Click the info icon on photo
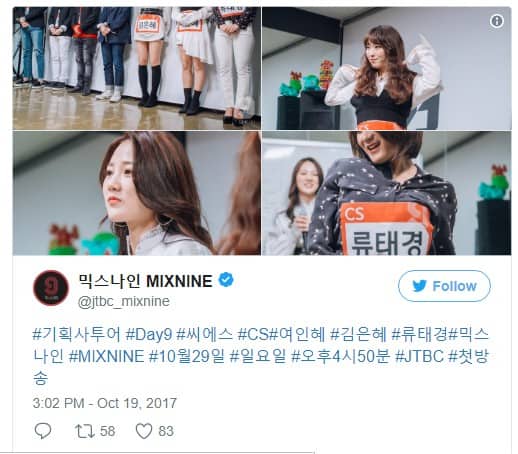The height and width of the screenshot is (454, 518). (x=497, y=21)
